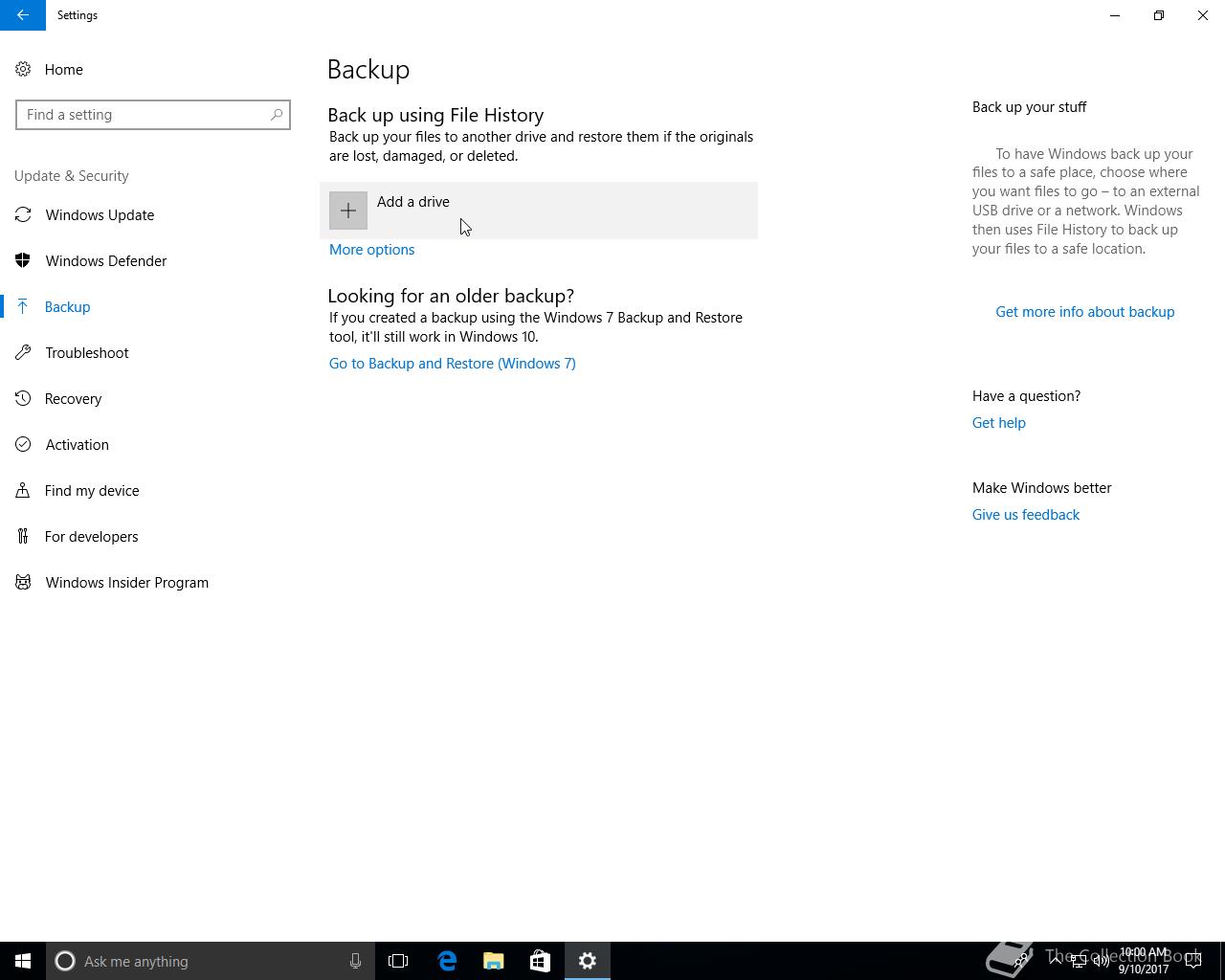The height and width of the screenshot is (980, 1225).
Task: Click the Backup up-arrow icon in sidebar
Action: click(x=23, y=307)
